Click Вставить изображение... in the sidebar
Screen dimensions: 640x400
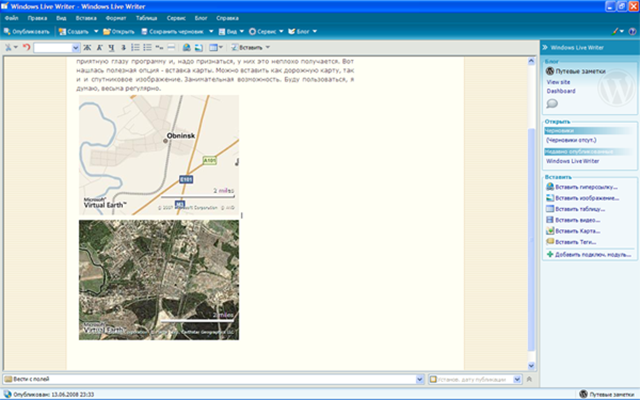[587, 198]
